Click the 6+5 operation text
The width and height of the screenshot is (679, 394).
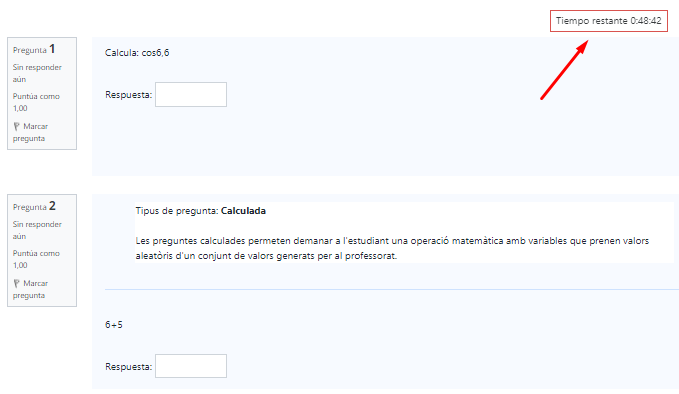click(114, 325)
